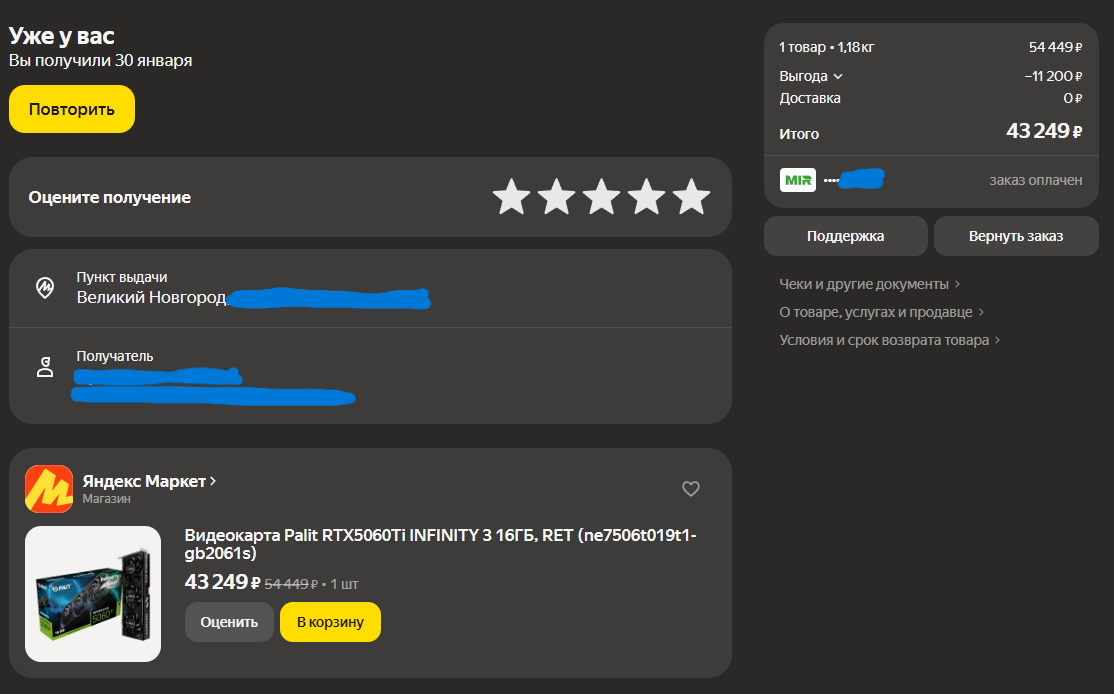This screenshot has width=1114, height=694.
Task: Click the recipient person icon
Action: (x=45, y=367)
